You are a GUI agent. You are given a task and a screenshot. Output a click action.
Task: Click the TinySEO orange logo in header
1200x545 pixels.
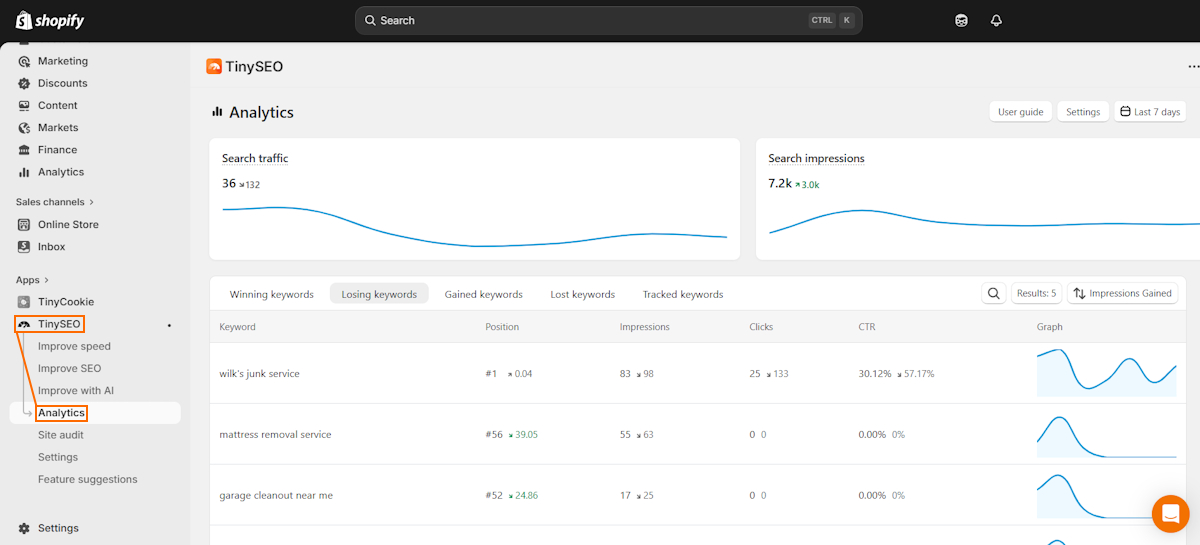point(214,66)
